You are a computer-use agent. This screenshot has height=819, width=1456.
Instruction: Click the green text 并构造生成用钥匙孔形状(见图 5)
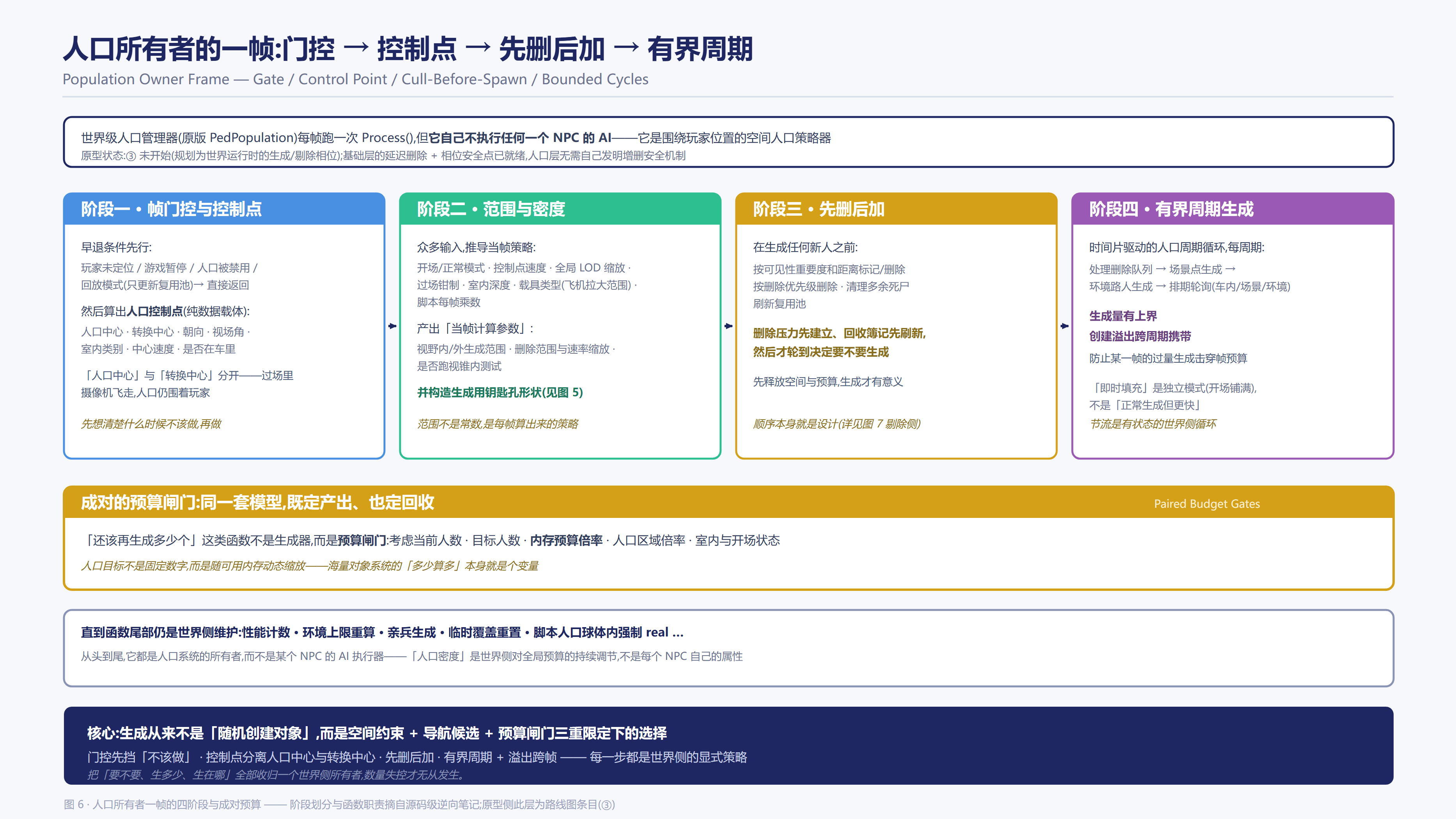pyautogui.click(x=500, y=393)
